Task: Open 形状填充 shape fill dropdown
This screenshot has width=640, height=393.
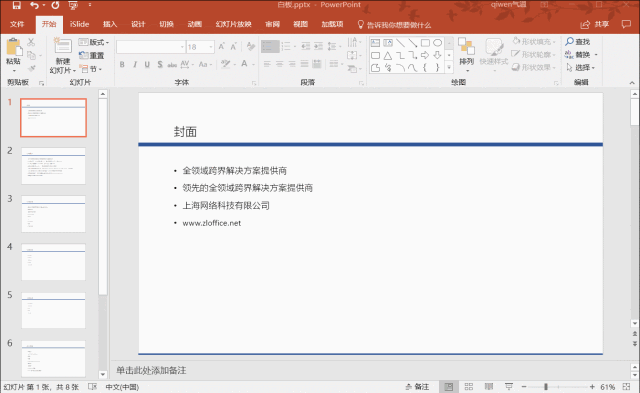Action: (534, 42)
